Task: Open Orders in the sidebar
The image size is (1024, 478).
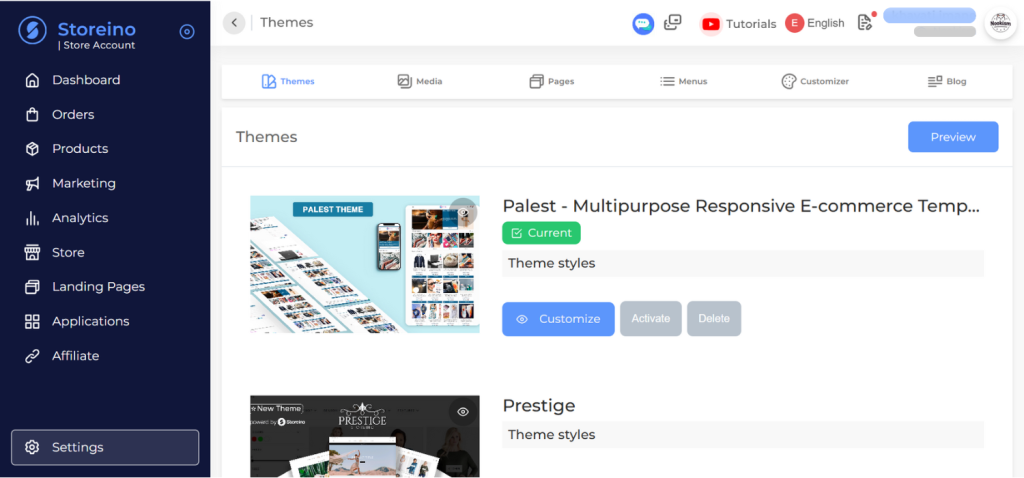Action: coord(73,115)
